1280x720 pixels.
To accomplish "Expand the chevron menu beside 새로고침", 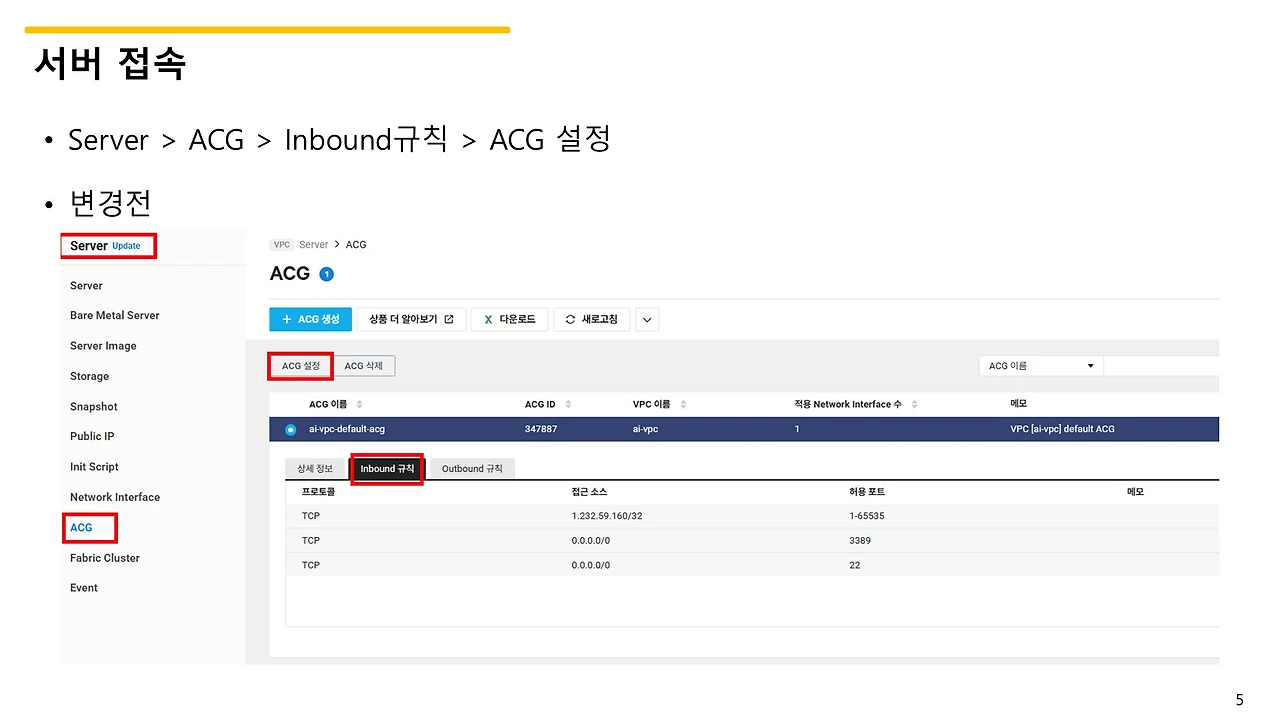I will coord(647,320).
